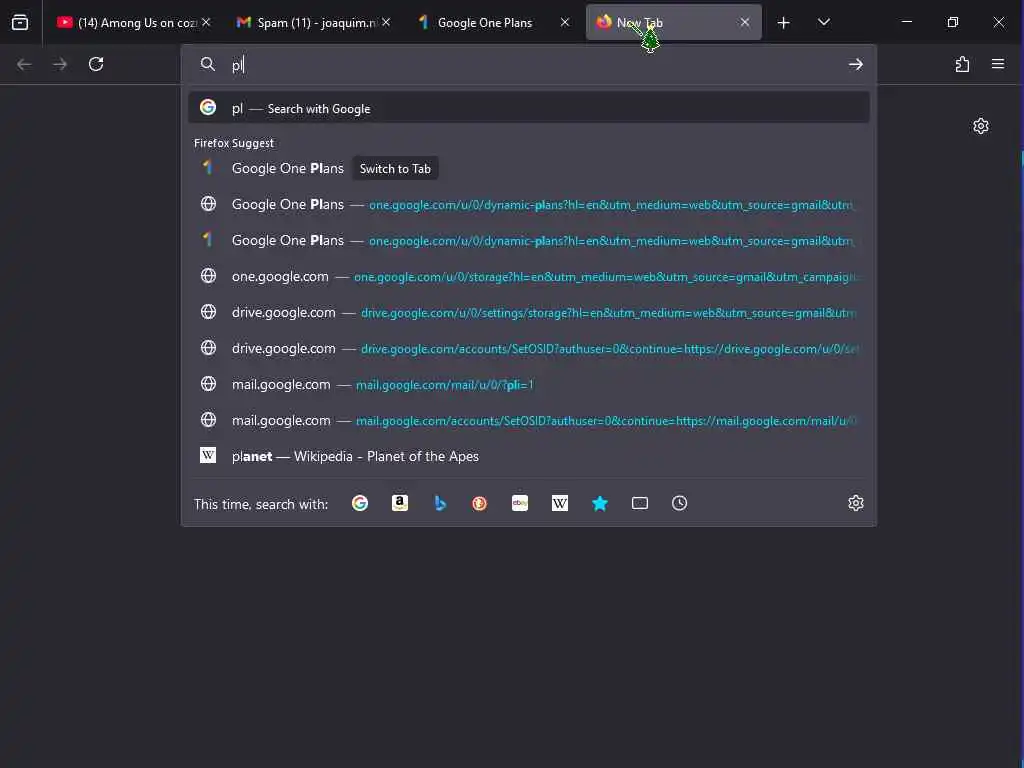1024x768 pixels.
Task: Open the Extensions puzzle icon
Action: pos(962,64)
